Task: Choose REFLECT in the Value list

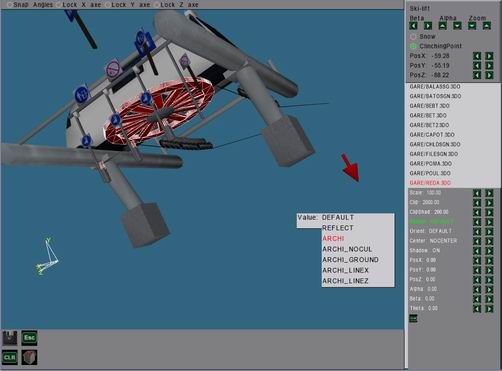Action: click(x=338, y=228)
